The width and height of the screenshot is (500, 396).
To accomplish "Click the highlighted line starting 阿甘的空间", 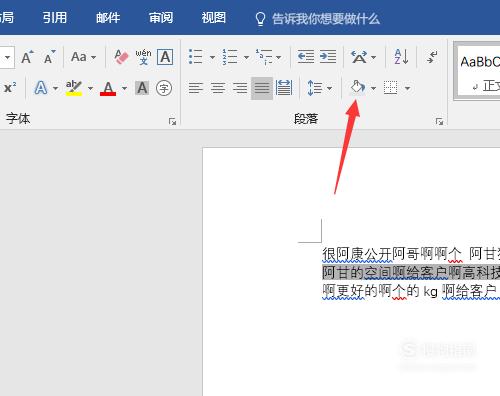I will tap(411, 273).
